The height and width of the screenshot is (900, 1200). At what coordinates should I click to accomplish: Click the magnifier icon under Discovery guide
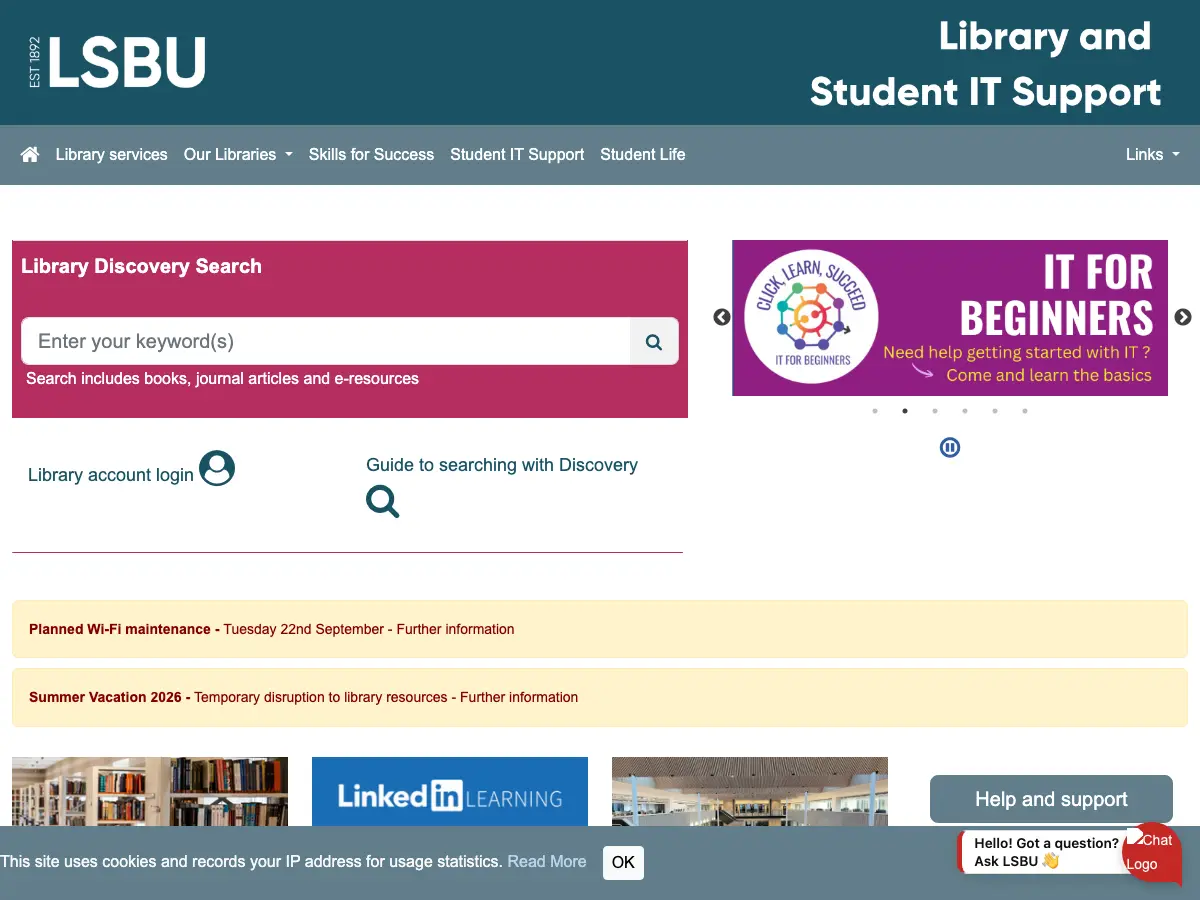382,501
